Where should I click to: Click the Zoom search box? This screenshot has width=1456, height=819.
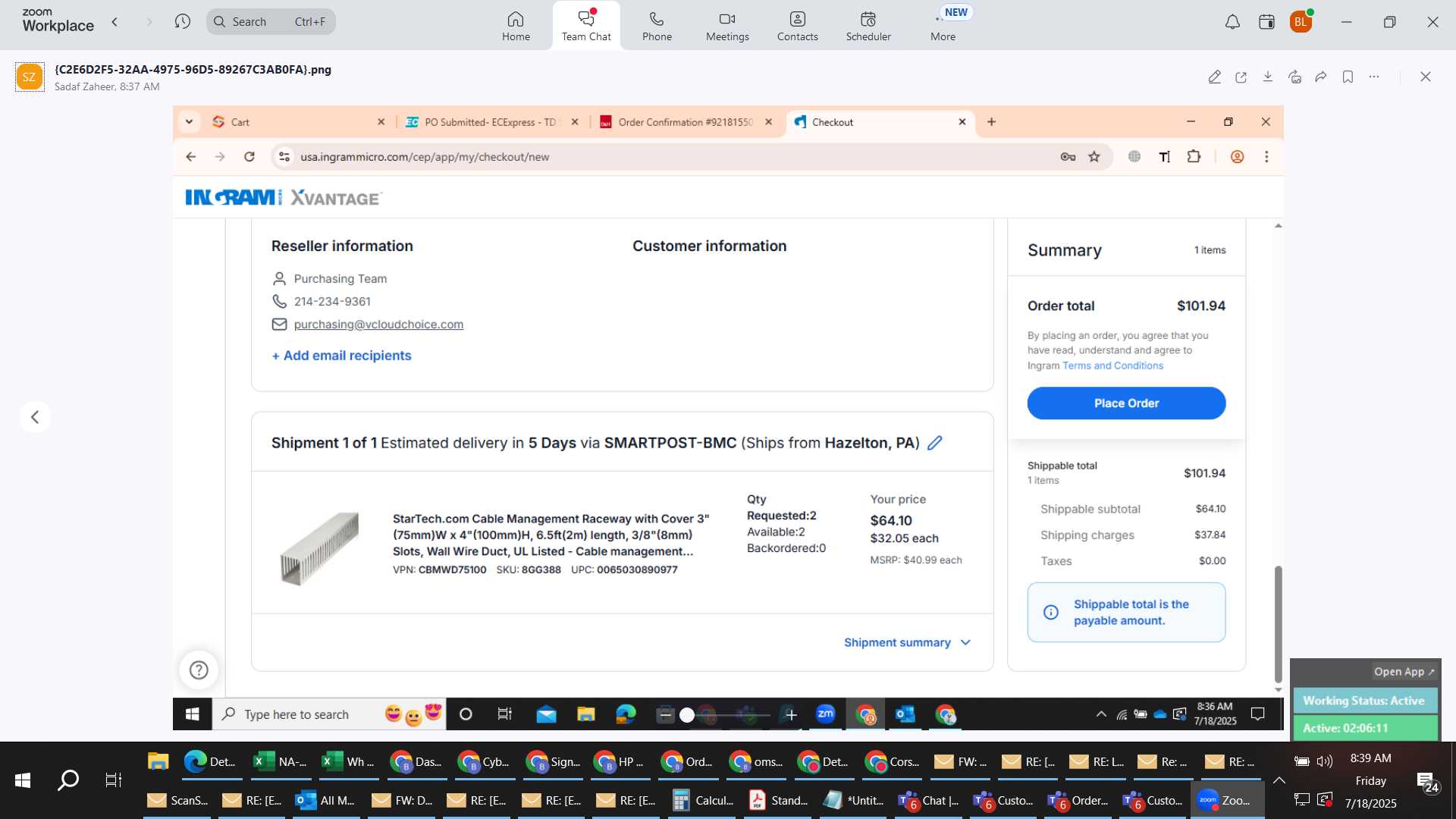[271, 22]
